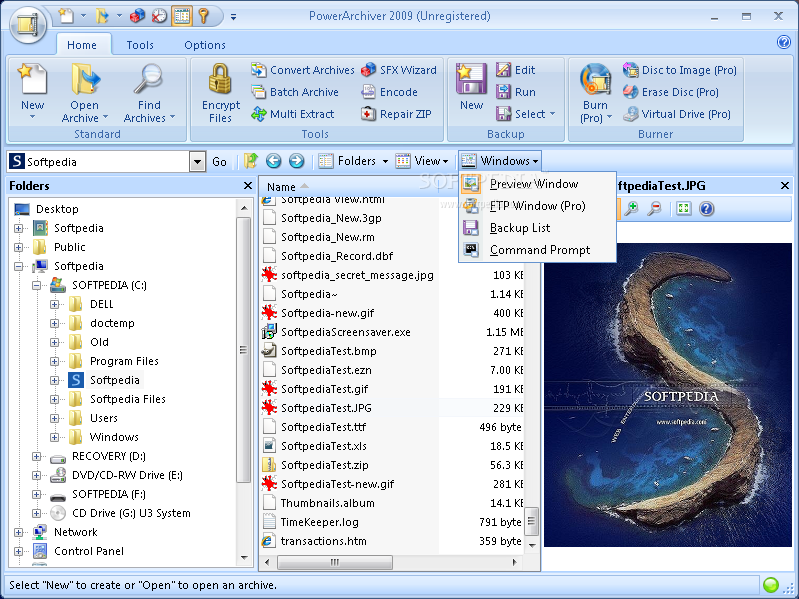Start Batch Archive tool
Screen dimensions: 799x599
point(295,92)
